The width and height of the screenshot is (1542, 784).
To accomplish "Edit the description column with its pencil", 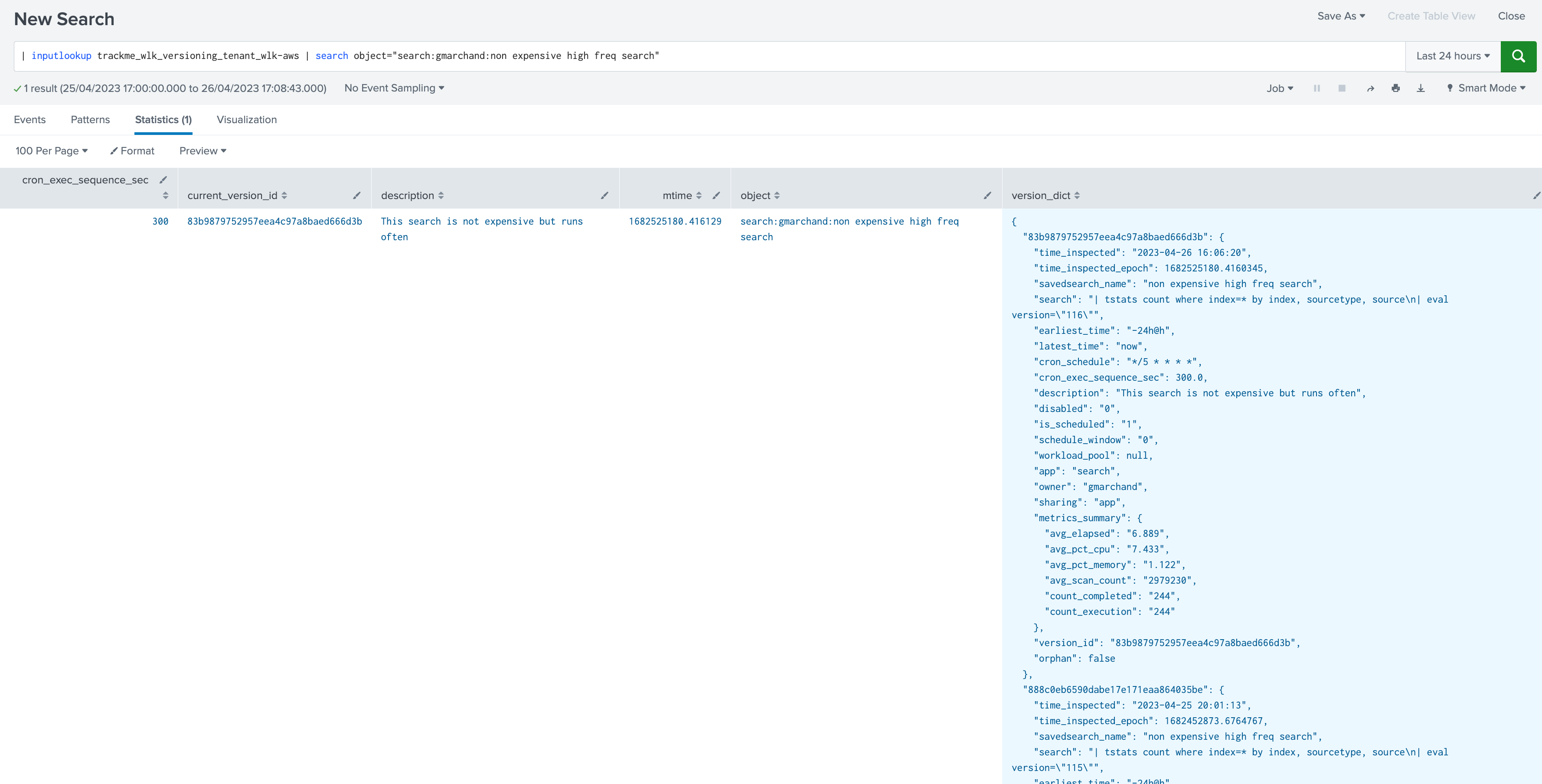I will pyautogui.click(x=604, y=196).
